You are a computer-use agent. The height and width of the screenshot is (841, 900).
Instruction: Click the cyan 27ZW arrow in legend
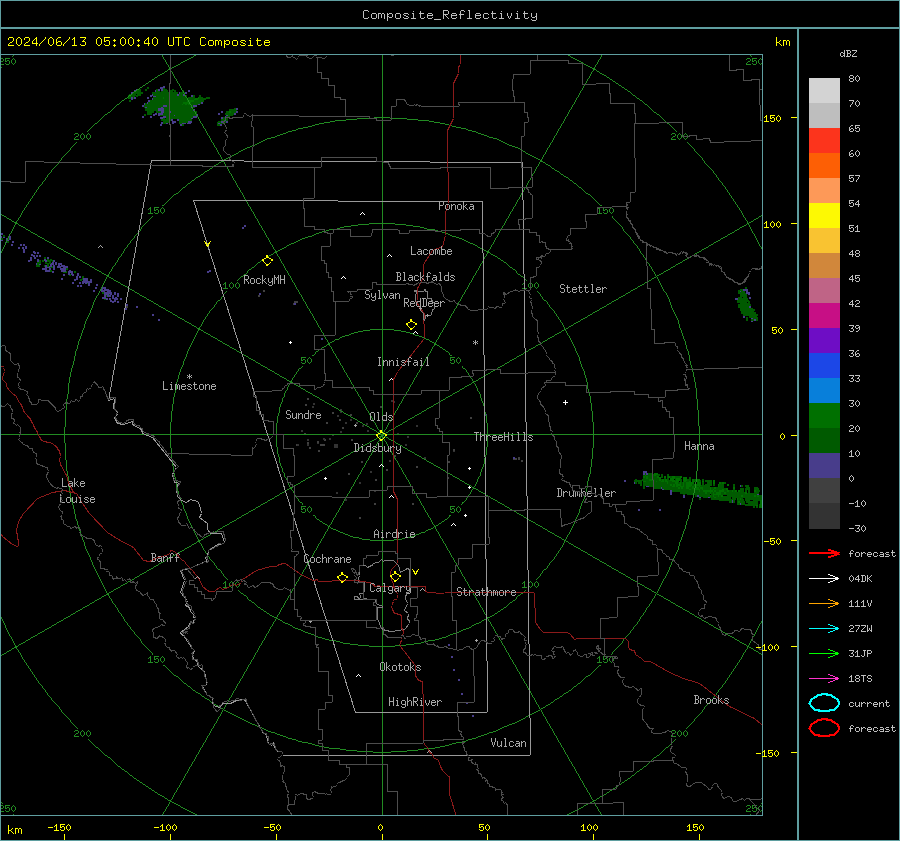(824, 629)
